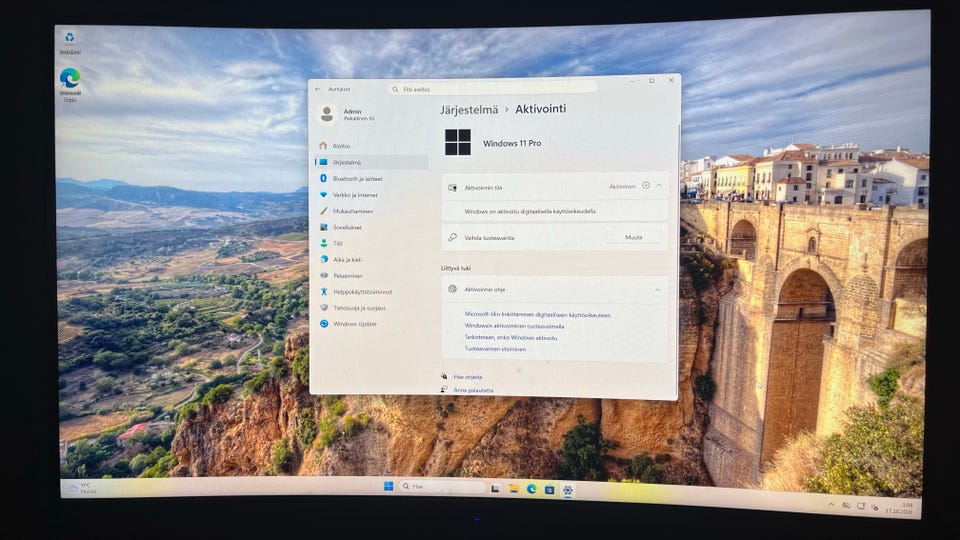Open the weather widget in the taskbar
The height and width of the screenshot is (540, 960).
[82, 488]
